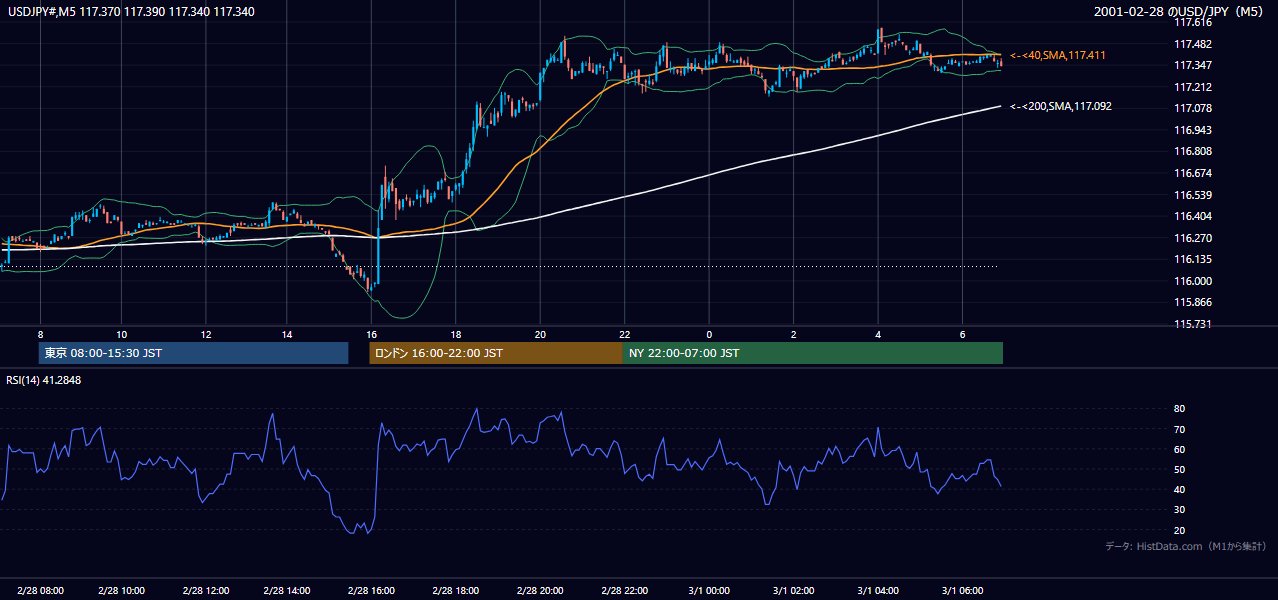The width and height of the screenshot is (1278, 600).
Task: Click RSI scale value 70
Action: [x=1179, y=429]
